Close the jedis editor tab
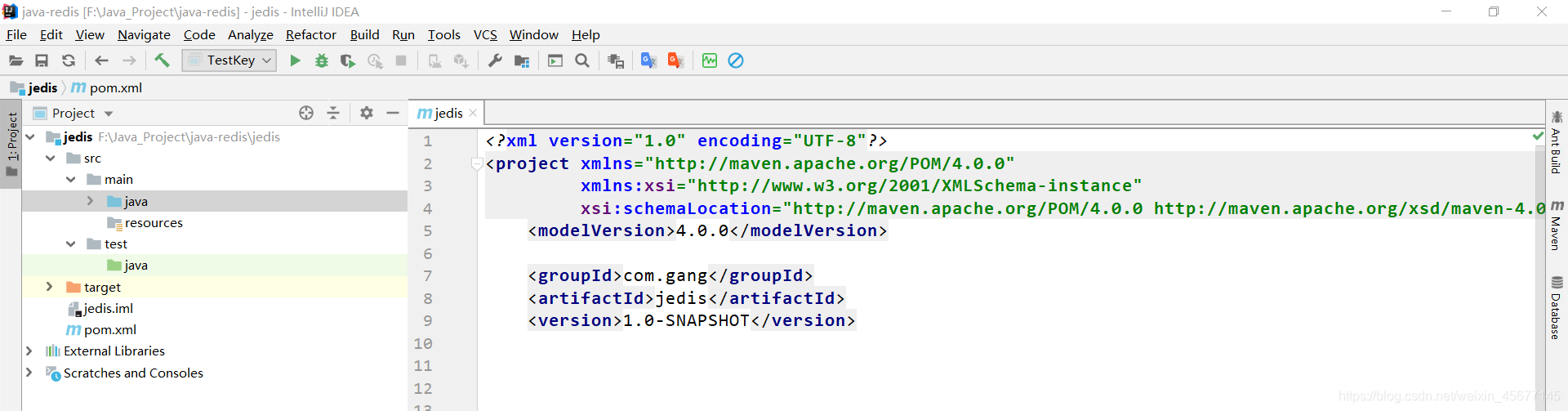 pyautogui.click(x=473, y=113)
